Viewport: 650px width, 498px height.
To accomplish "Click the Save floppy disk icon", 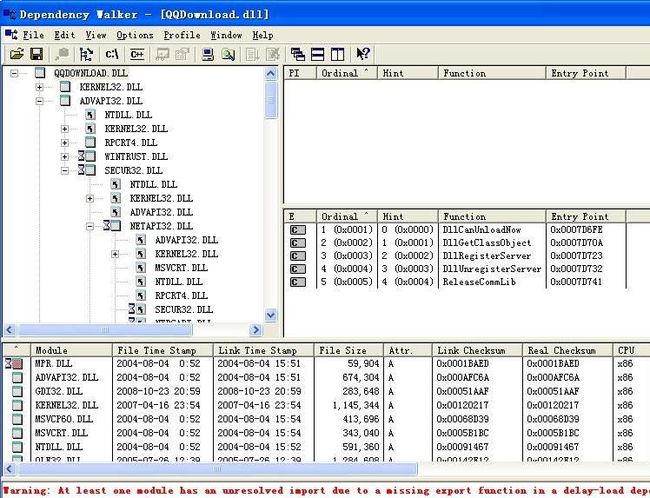I will click(37, 54).
